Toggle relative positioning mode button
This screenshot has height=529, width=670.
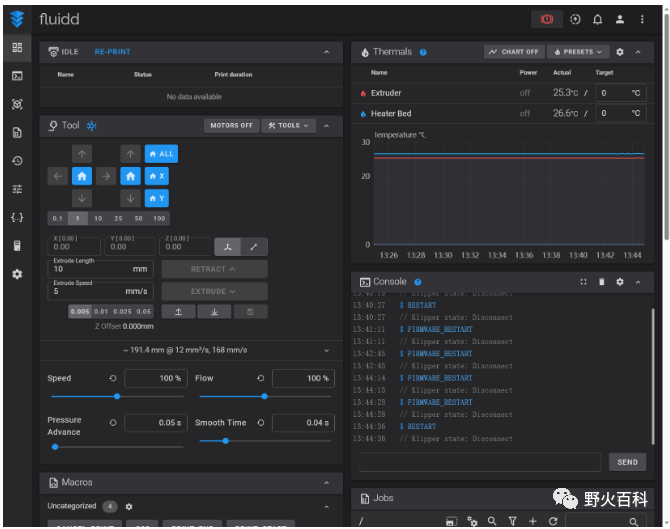click(254, 247)
